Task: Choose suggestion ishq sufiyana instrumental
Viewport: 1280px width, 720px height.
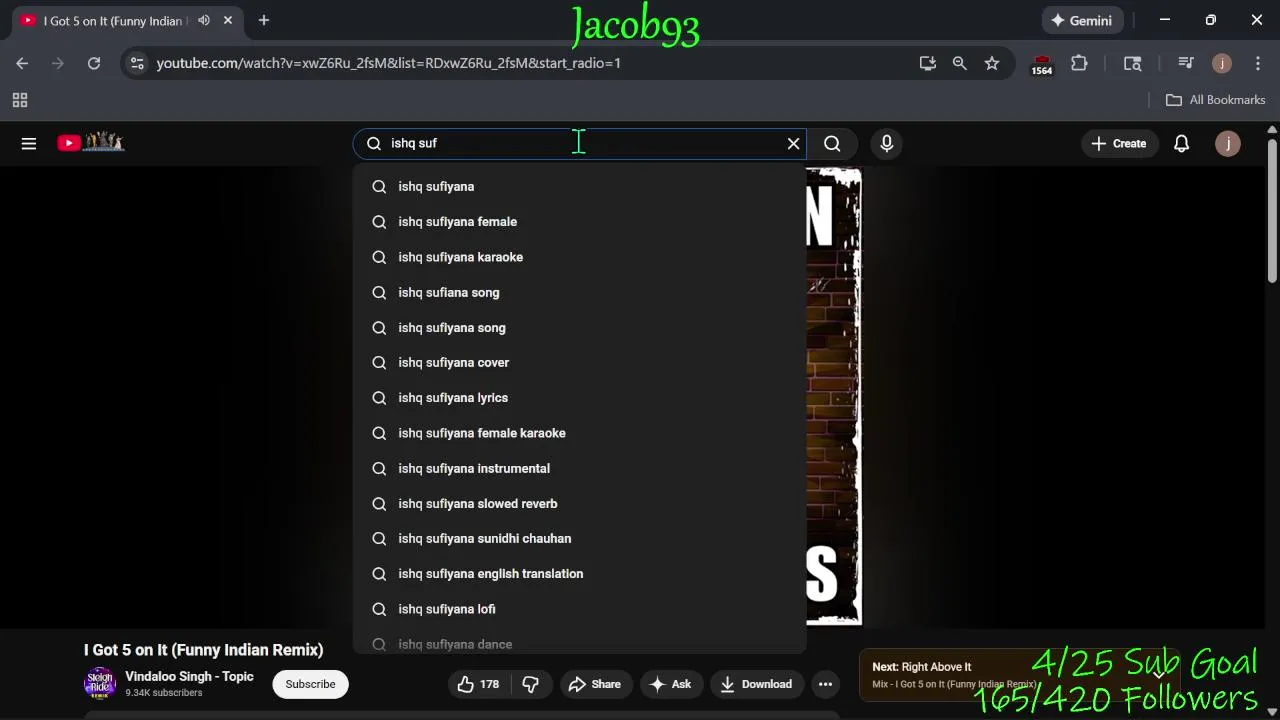Action: pos(580,468)
